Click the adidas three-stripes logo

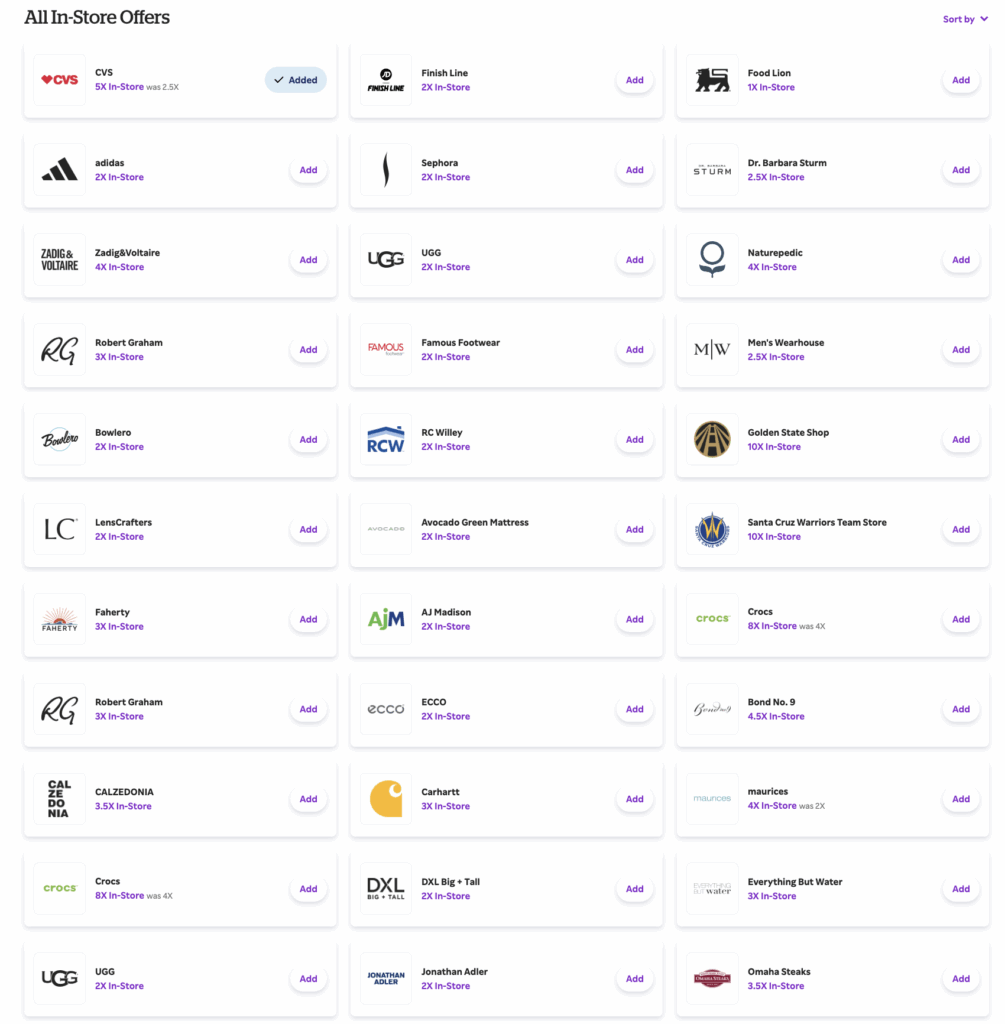coord(60,170)
